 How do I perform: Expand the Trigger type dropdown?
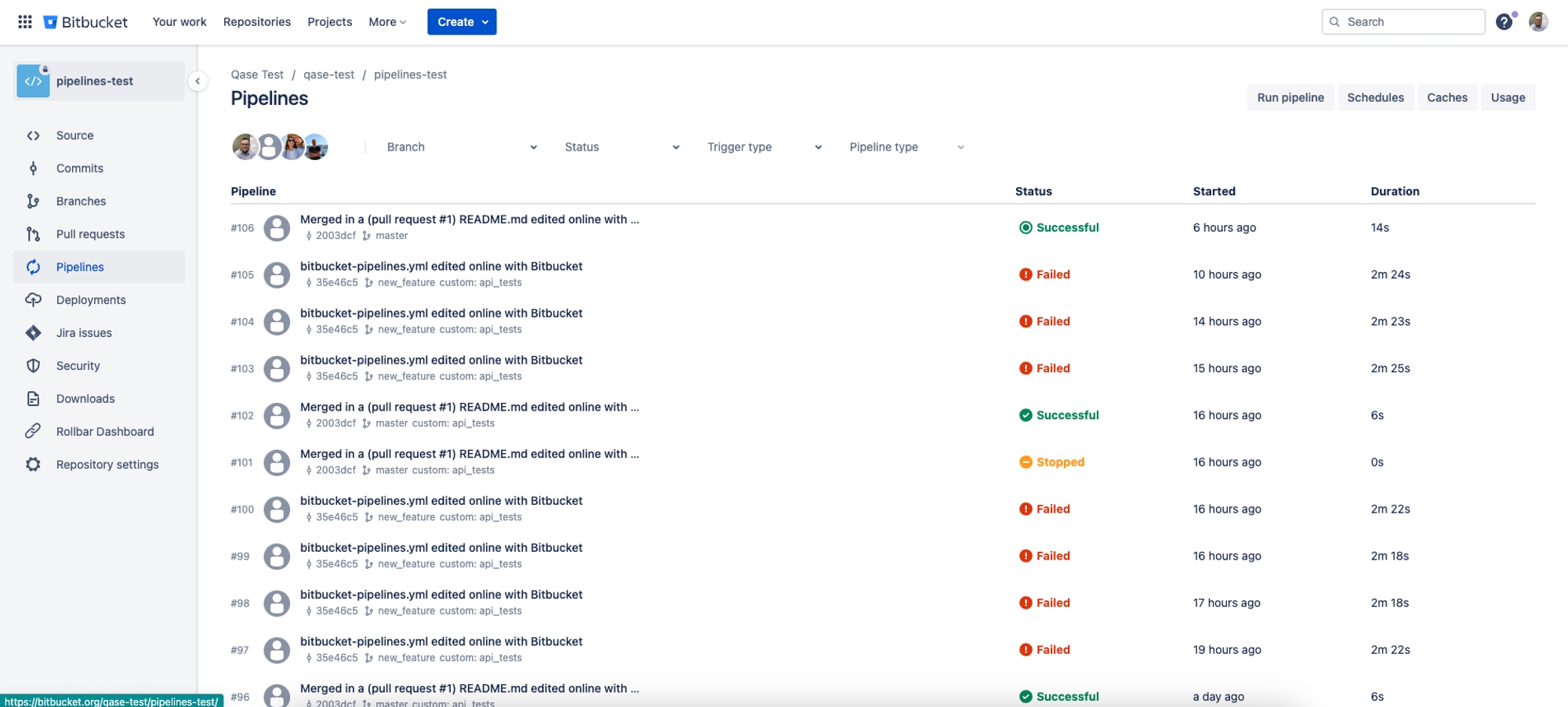tap(764, 147)
